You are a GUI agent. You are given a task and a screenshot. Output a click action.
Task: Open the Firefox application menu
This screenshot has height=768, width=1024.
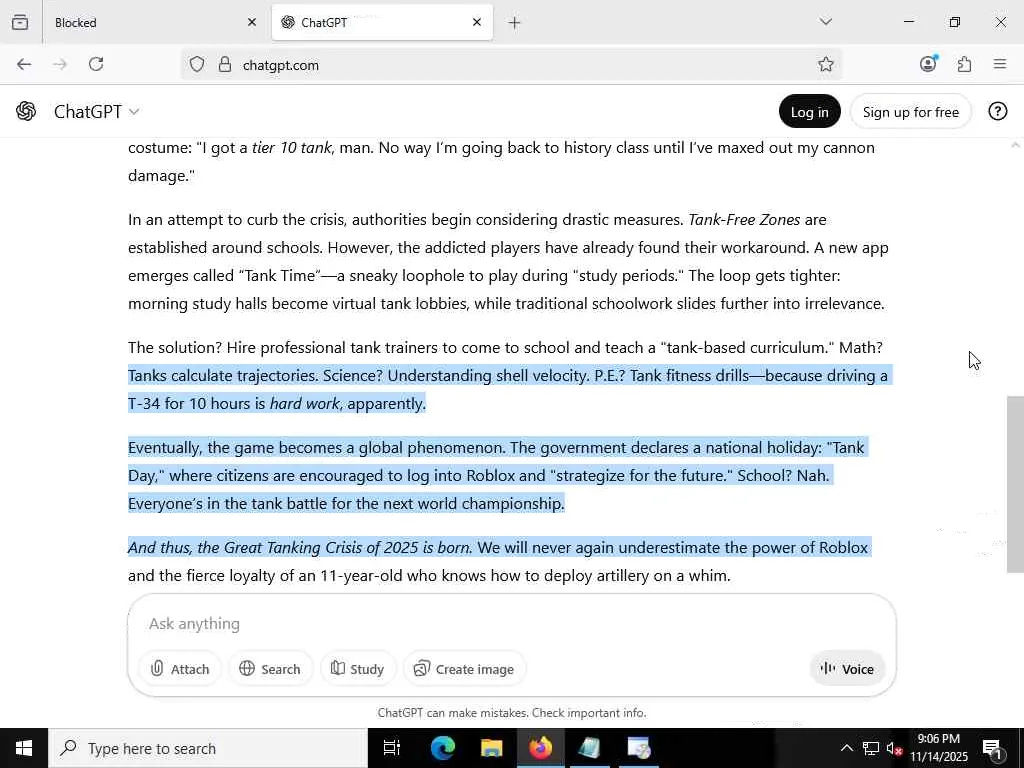[1000, 64]
